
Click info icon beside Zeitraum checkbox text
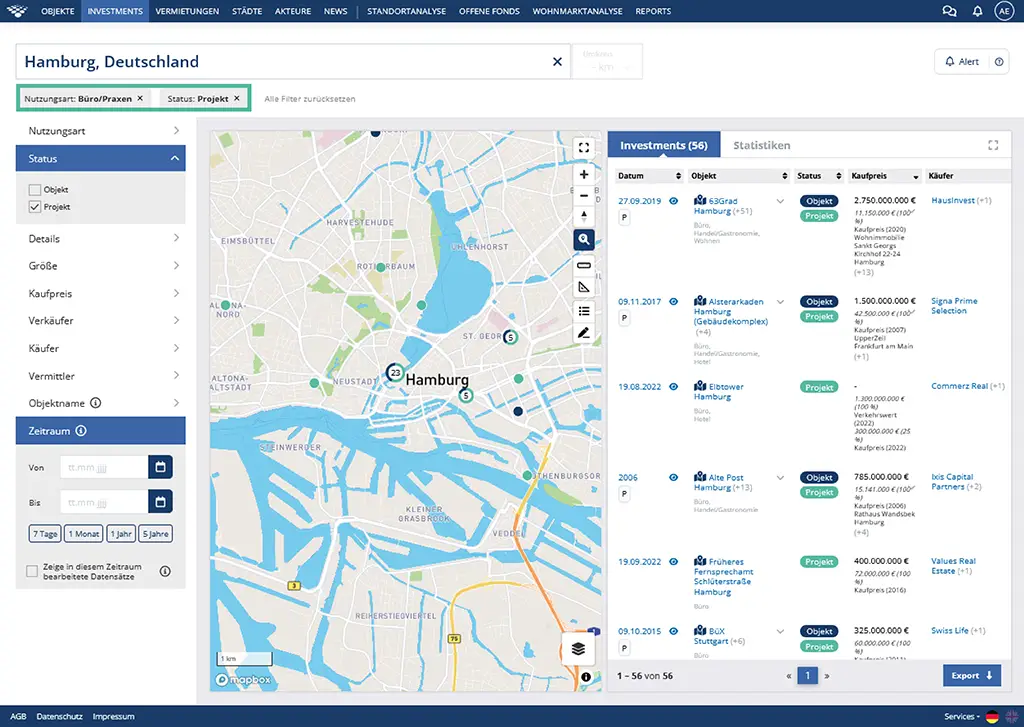click(x=165, y=572)
